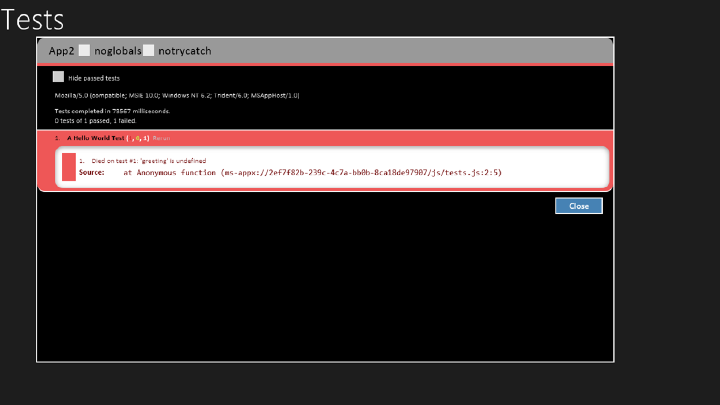720x405 pixels.
Task: Click the Rerun link
Action: click(x=161, y=138)
